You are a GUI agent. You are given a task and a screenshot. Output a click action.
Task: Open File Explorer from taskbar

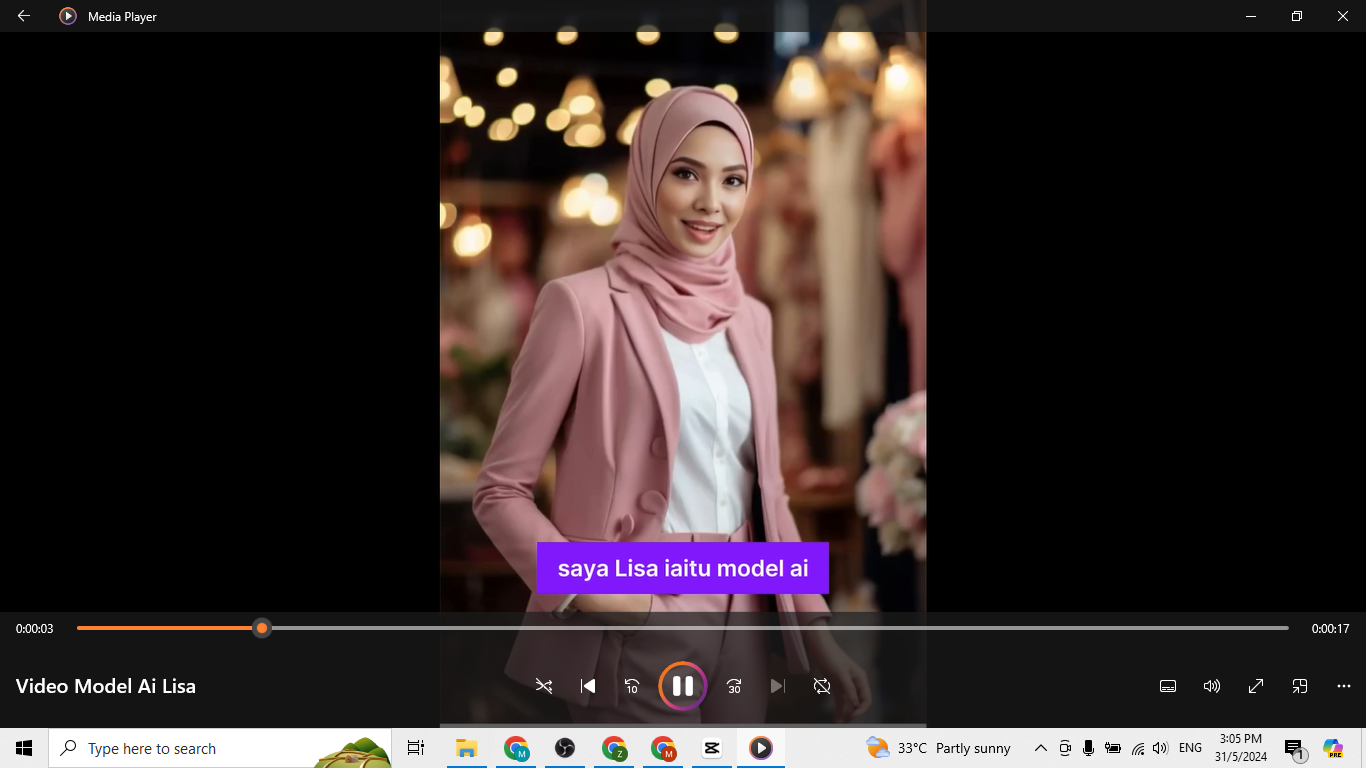click(x=466, y=748)
